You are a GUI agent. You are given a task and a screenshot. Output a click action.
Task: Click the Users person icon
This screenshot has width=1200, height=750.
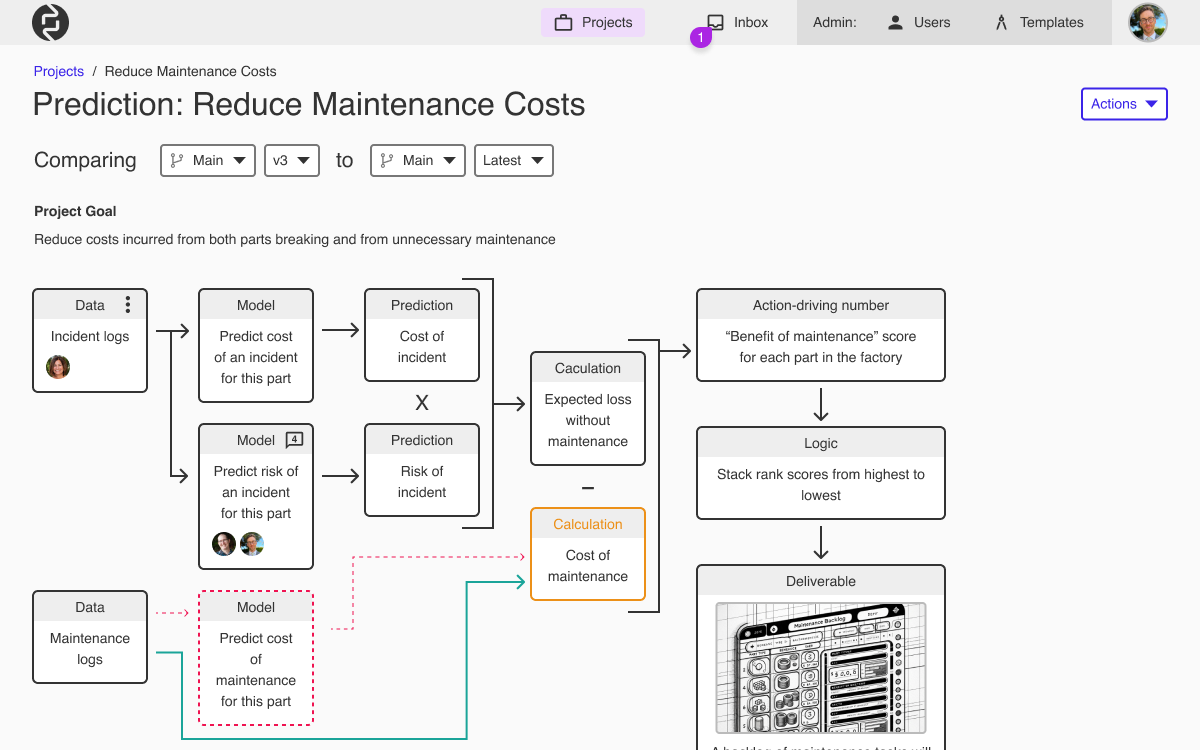click(897, 21)
